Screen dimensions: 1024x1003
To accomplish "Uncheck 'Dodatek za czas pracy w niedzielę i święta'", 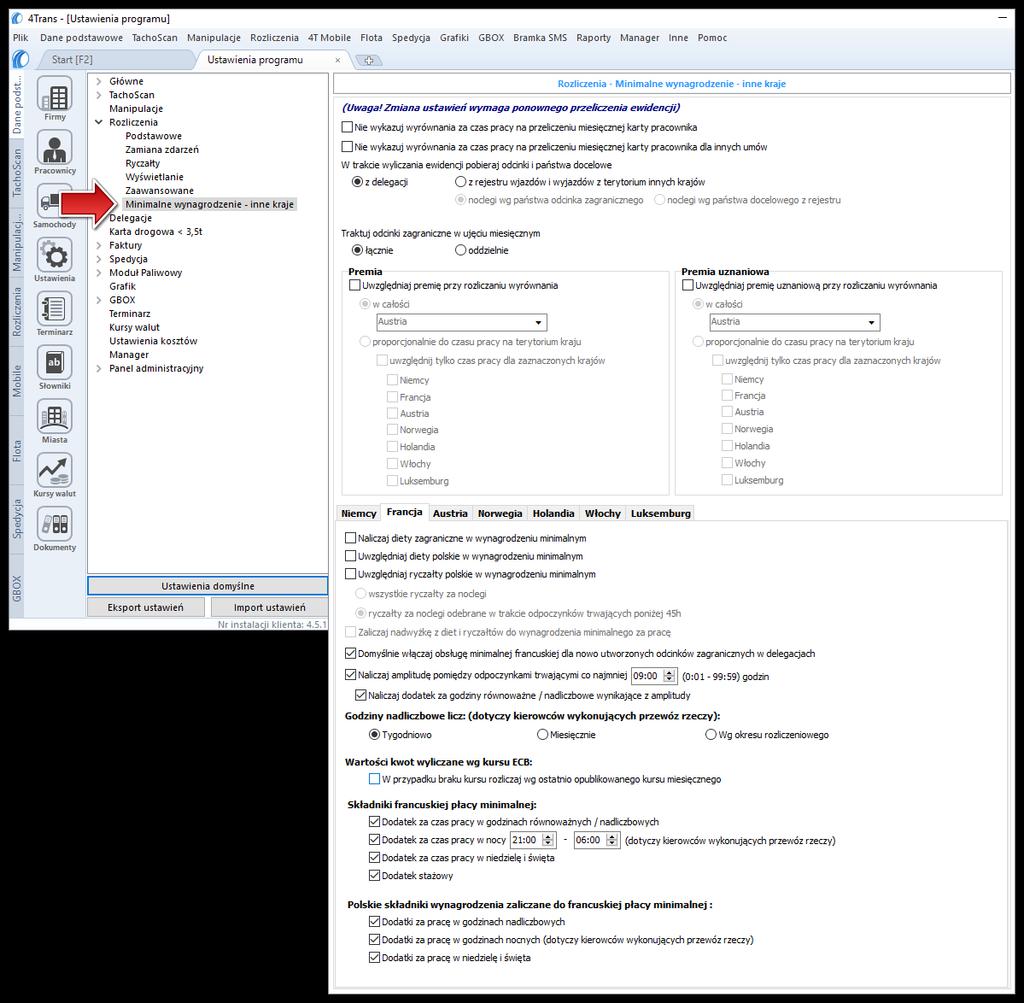I will pyautogui.click(x=374, y=857).
